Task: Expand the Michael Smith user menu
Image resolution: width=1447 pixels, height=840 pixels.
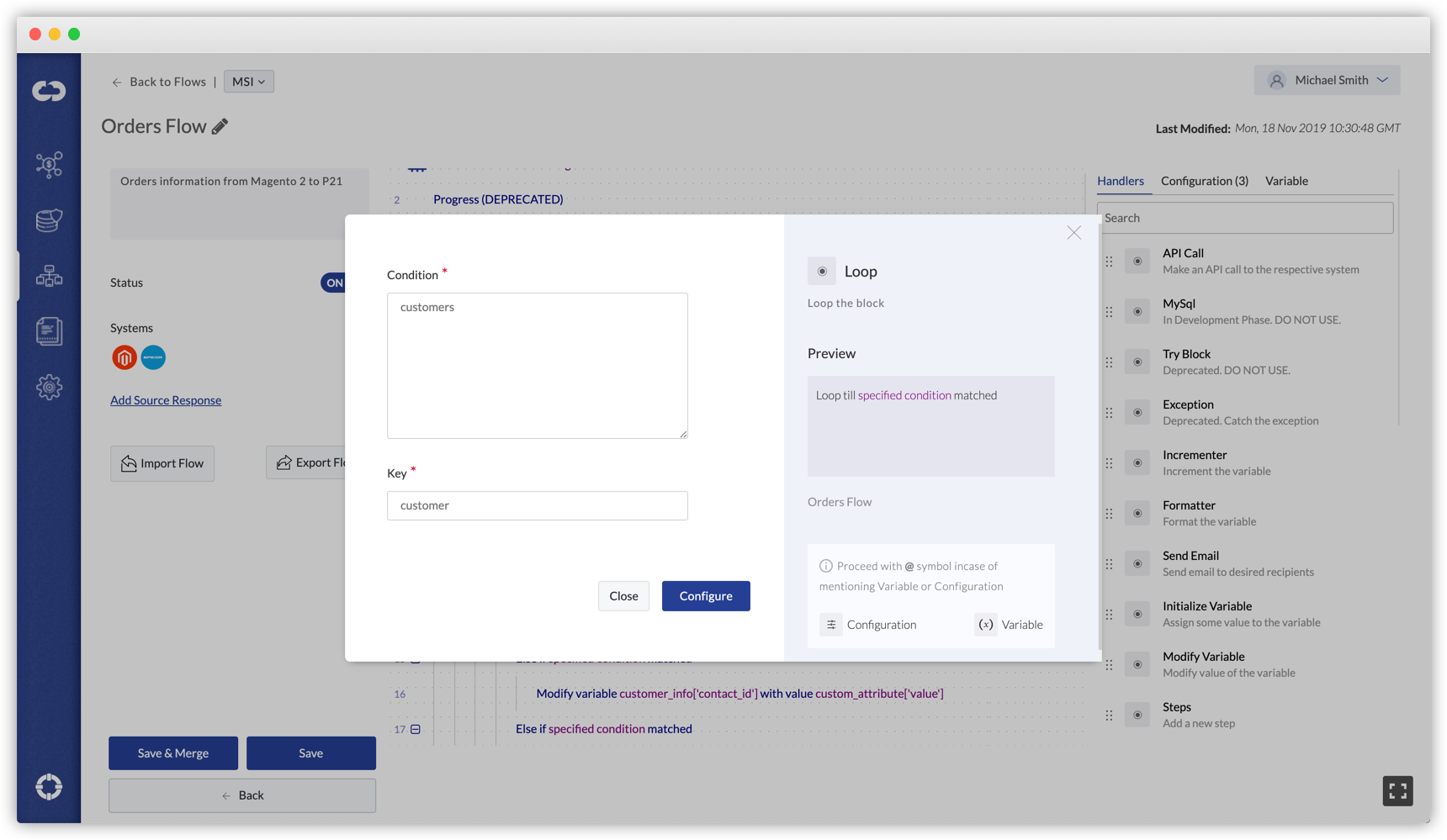Action: click(1328, 80)
